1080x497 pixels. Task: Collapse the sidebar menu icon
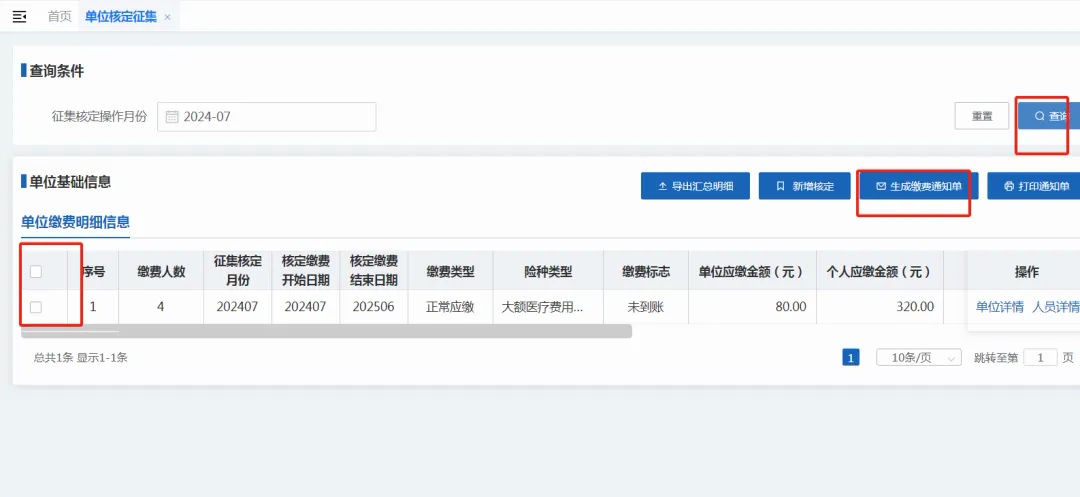point(19,17)
